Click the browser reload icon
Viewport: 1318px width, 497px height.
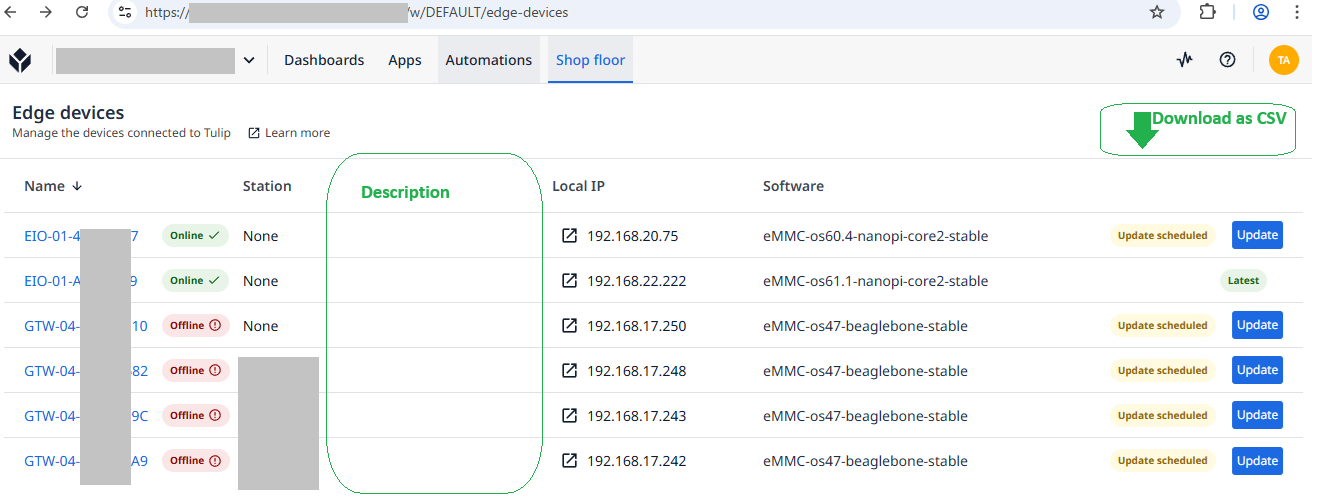coord(82,12)
